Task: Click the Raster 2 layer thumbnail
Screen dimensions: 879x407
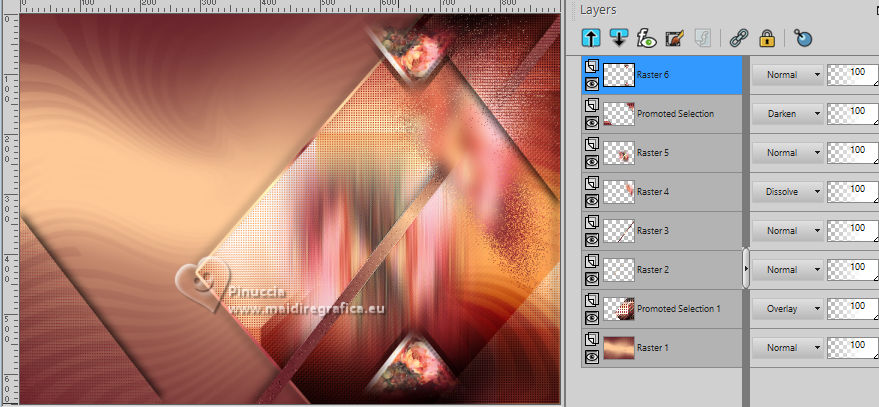Action: click(x=619, y=270)
